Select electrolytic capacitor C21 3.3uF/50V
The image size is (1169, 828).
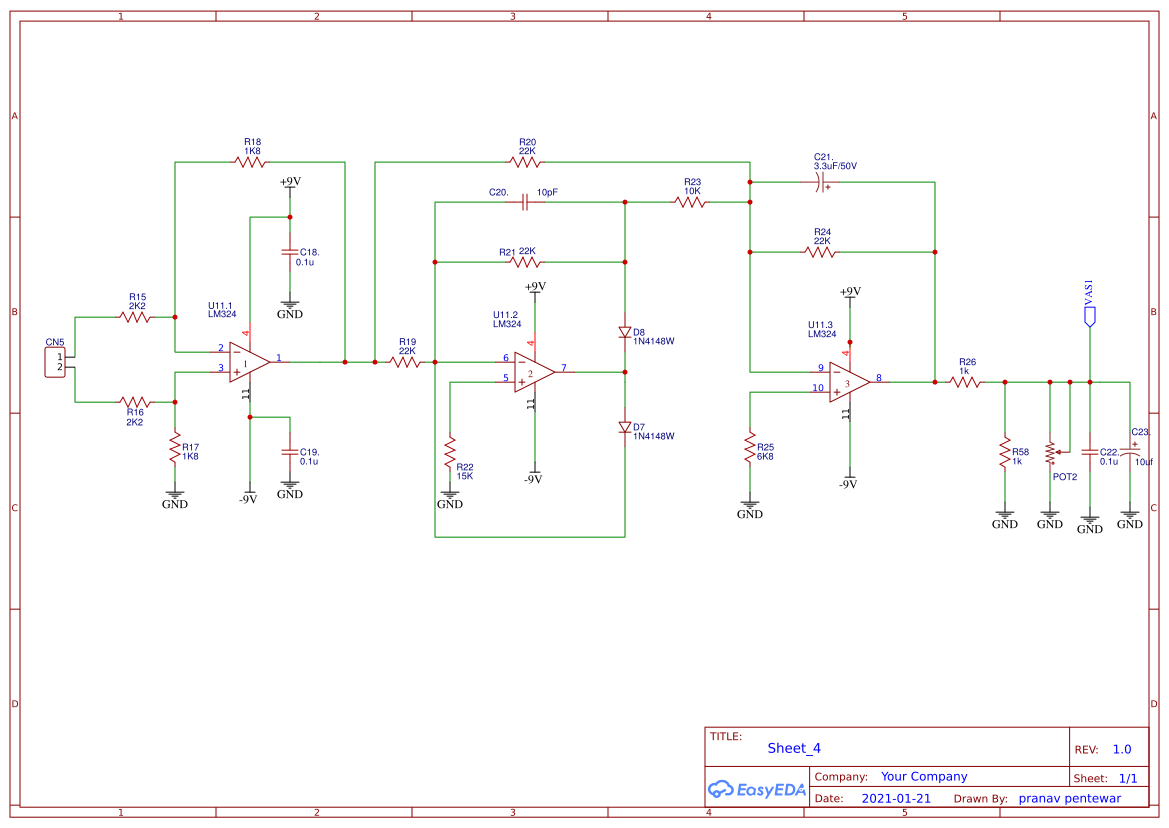point(822,182)
